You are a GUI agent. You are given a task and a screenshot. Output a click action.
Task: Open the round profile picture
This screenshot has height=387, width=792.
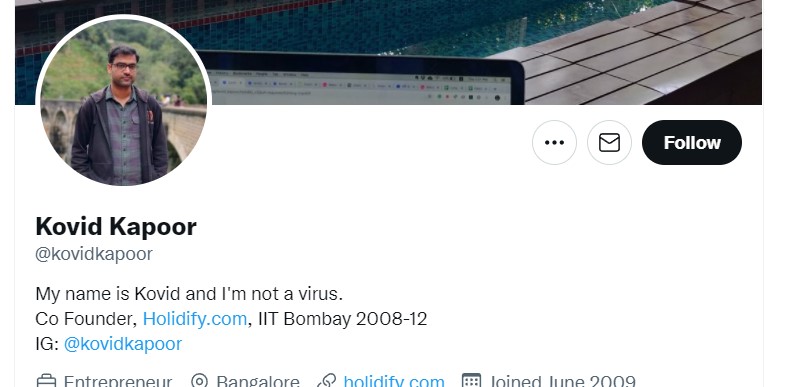(x=123, y=102)
